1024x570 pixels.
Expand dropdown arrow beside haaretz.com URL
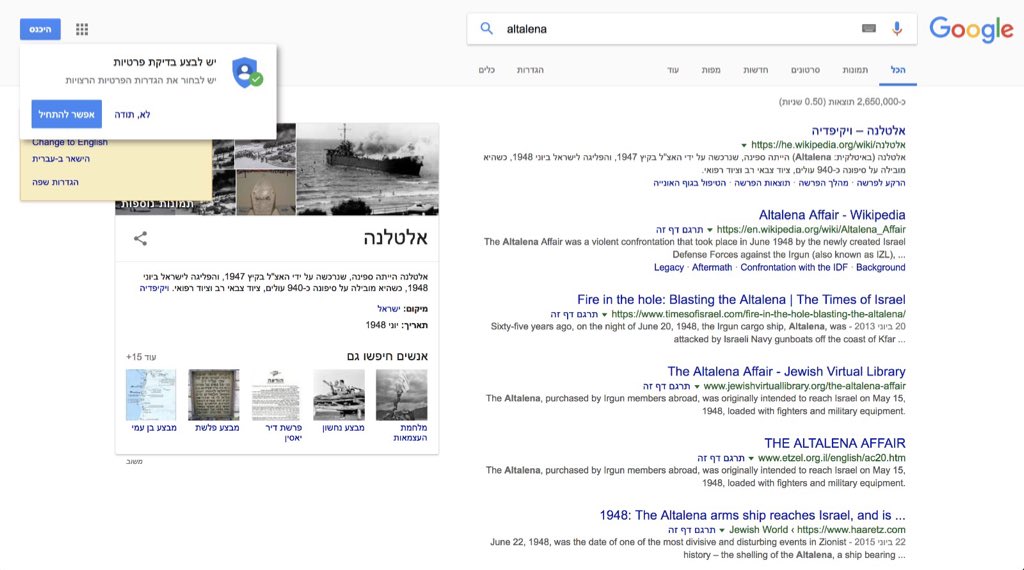[722, 530]
